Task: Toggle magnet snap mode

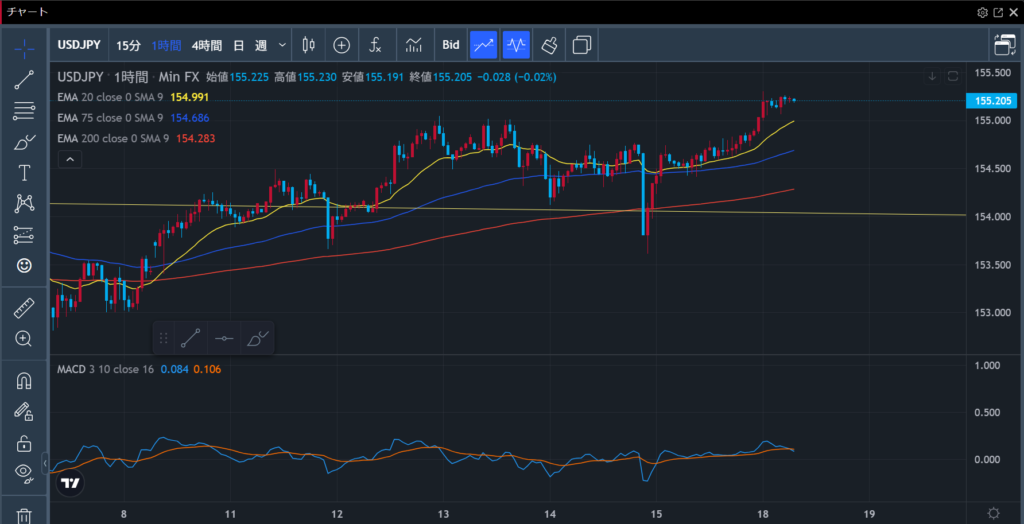Action: pyautogui.click(x=24, y=381)
